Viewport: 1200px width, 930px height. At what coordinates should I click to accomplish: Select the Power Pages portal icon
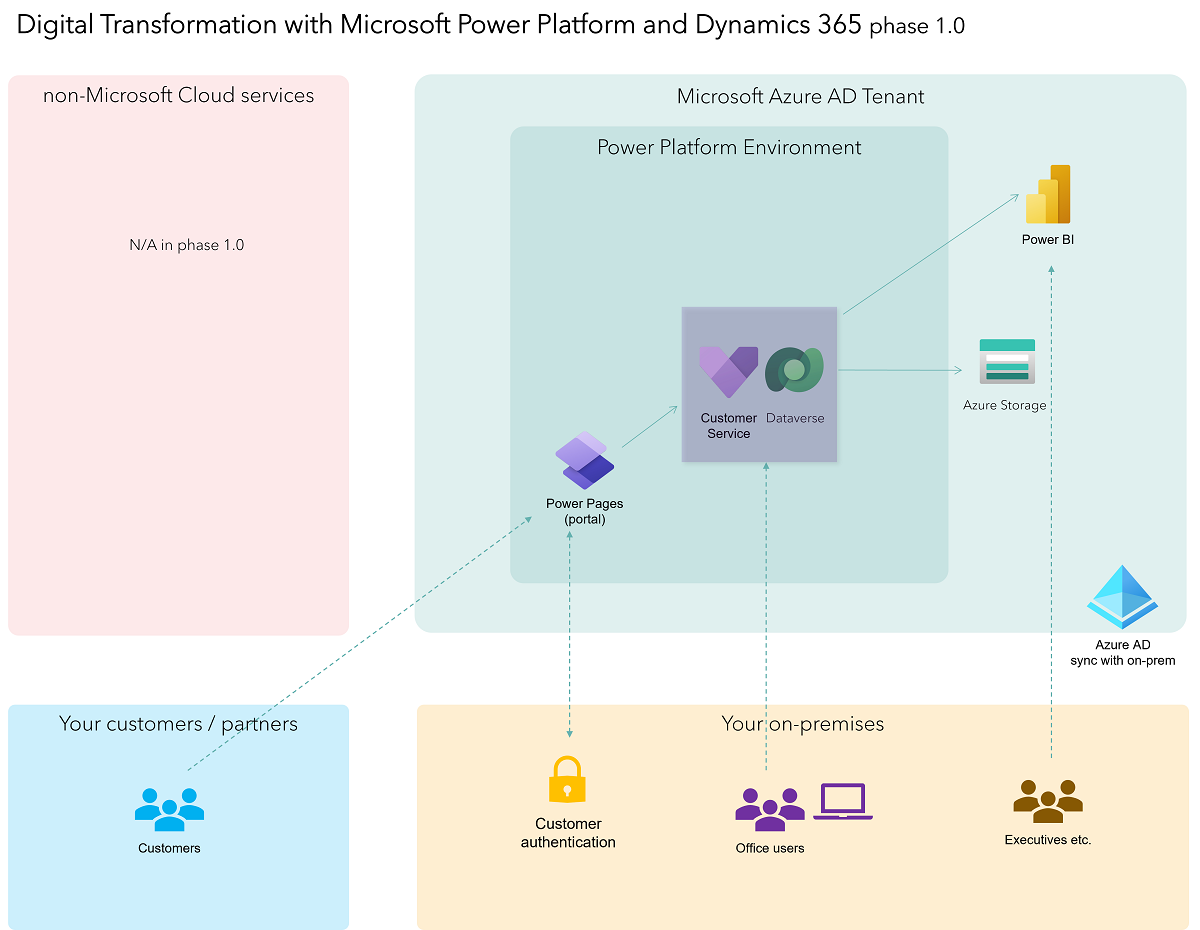tap(584, 460)
